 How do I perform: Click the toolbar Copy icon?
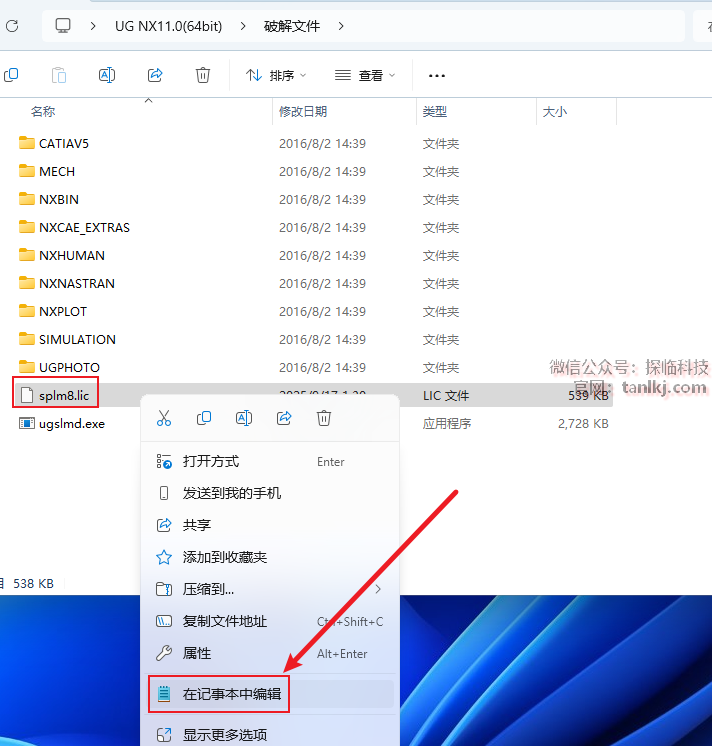(11, 75)
